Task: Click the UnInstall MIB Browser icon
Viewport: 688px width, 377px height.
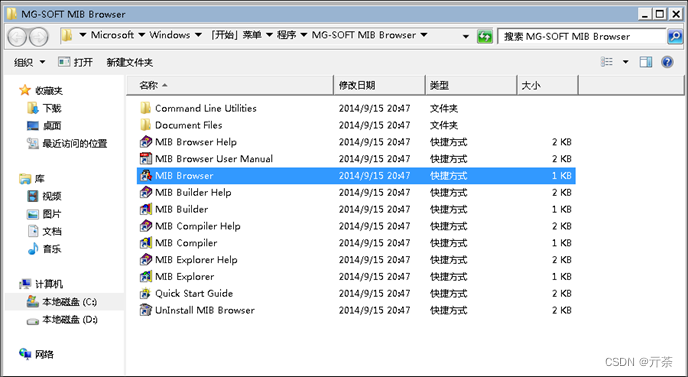Action: pyautogui.click(x=145, y=310)
